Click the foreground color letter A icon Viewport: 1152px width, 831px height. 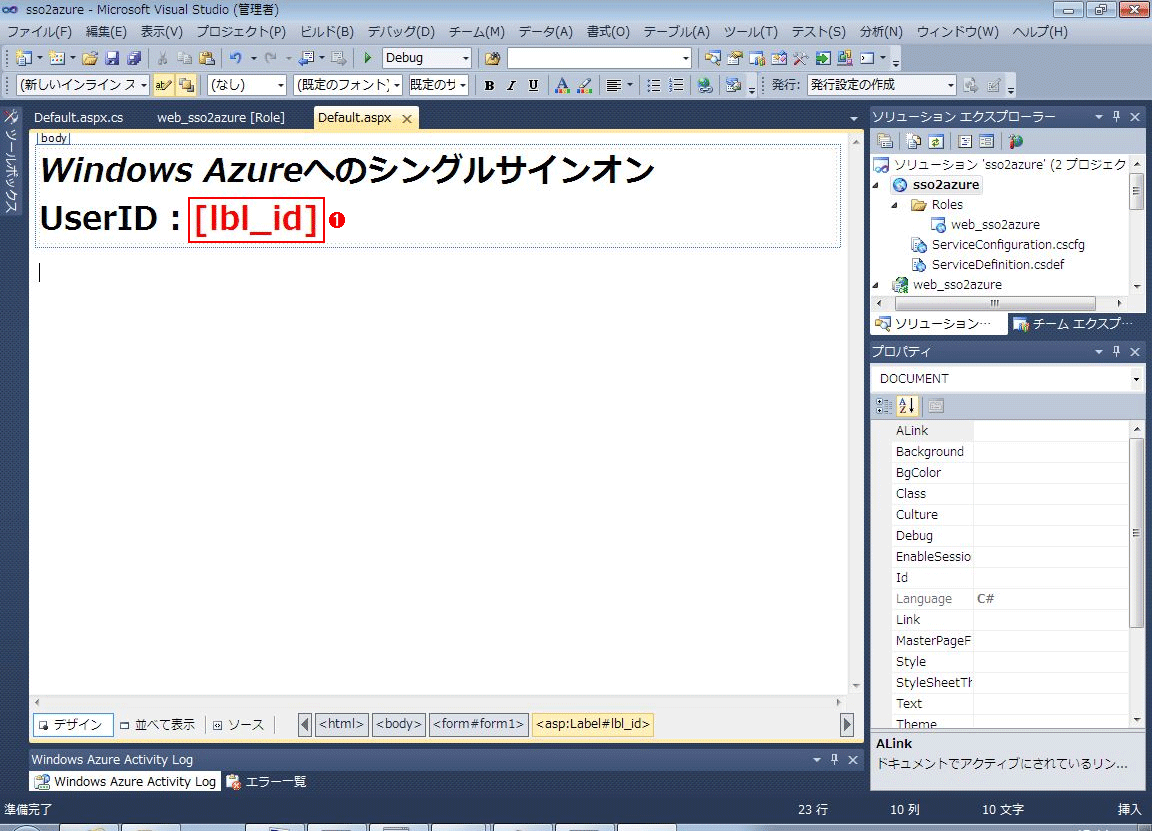(561, 85)
